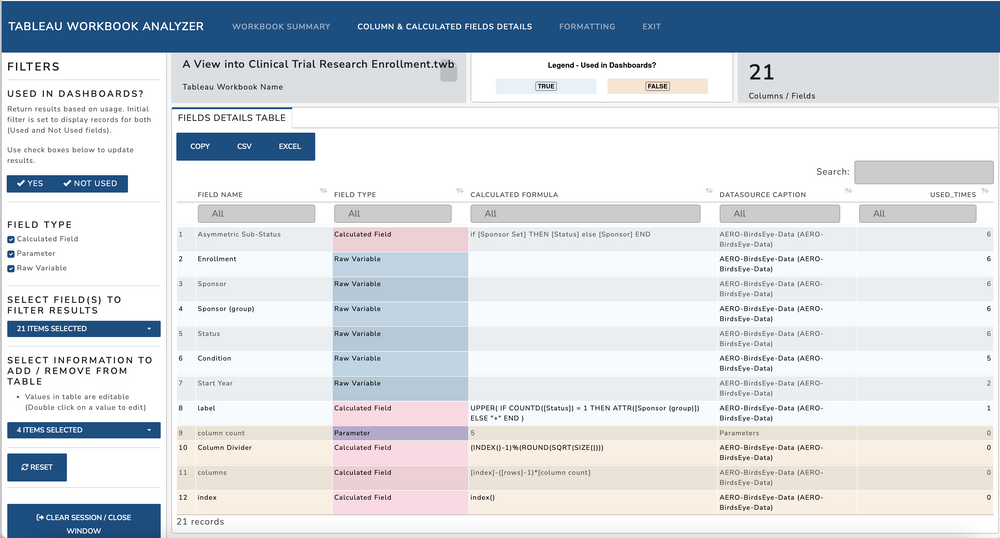Click the Reset button

click(37, 467)
